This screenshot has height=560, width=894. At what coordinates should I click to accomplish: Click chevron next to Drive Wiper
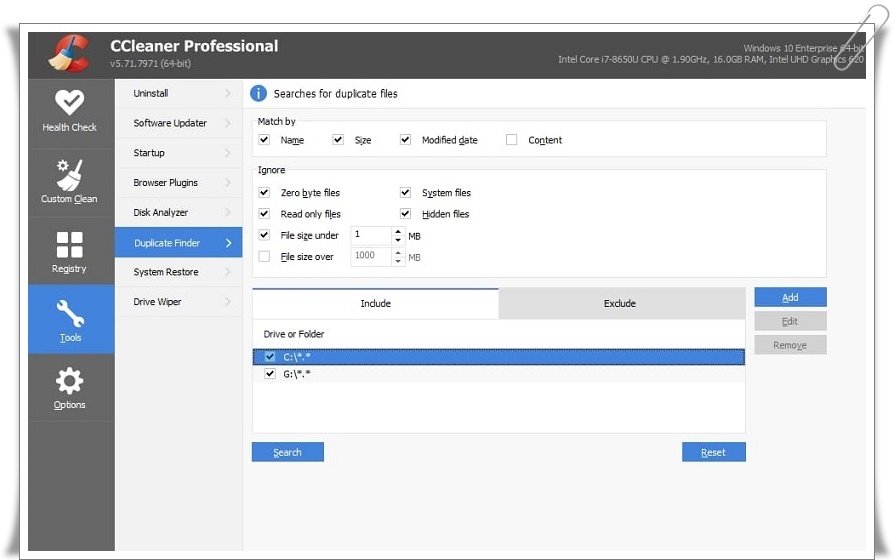pyautogui.click(x=228, y=302)
